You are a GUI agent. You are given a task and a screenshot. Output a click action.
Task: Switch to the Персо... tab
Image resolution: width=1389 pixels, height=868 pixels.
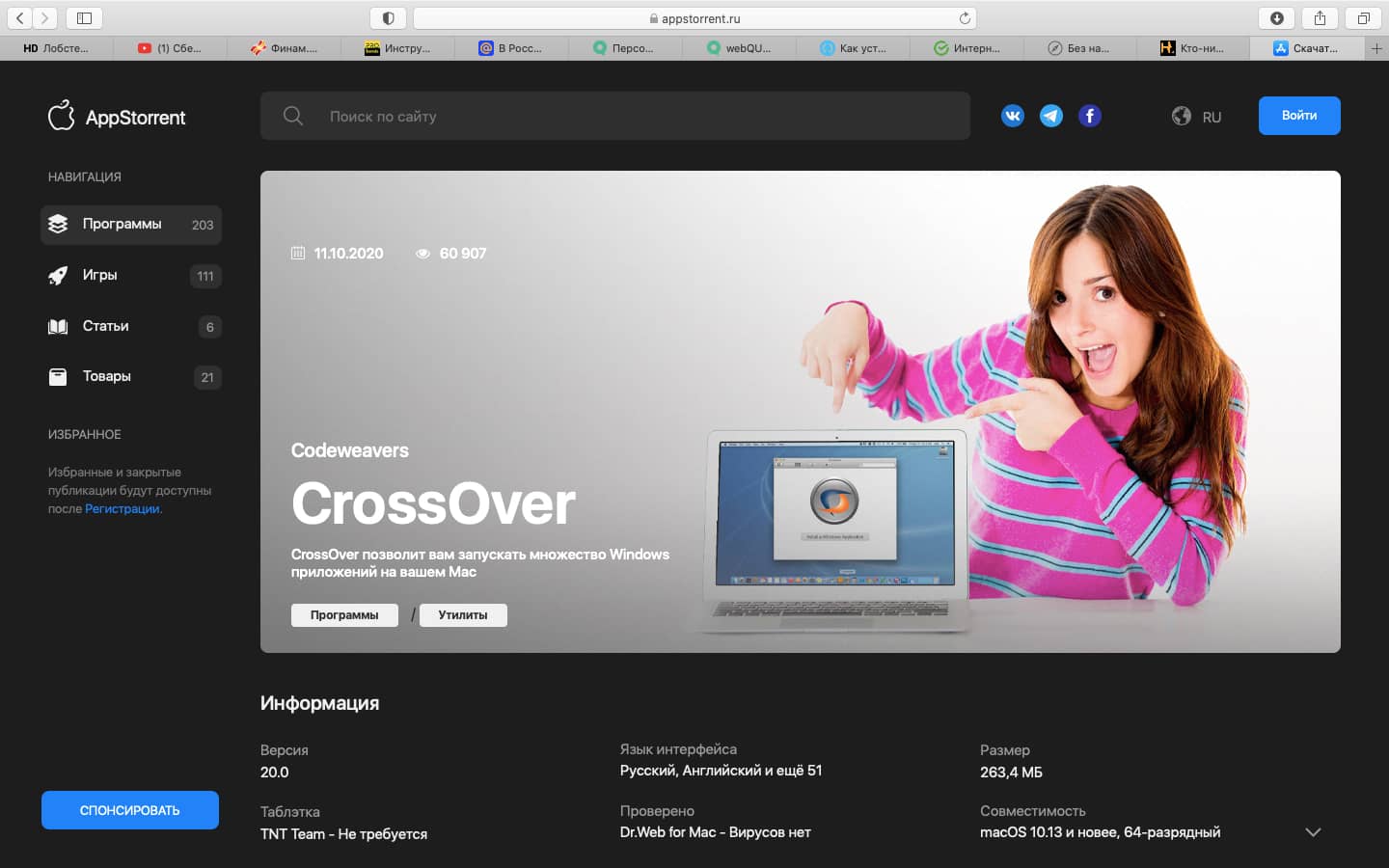(625, 48)
